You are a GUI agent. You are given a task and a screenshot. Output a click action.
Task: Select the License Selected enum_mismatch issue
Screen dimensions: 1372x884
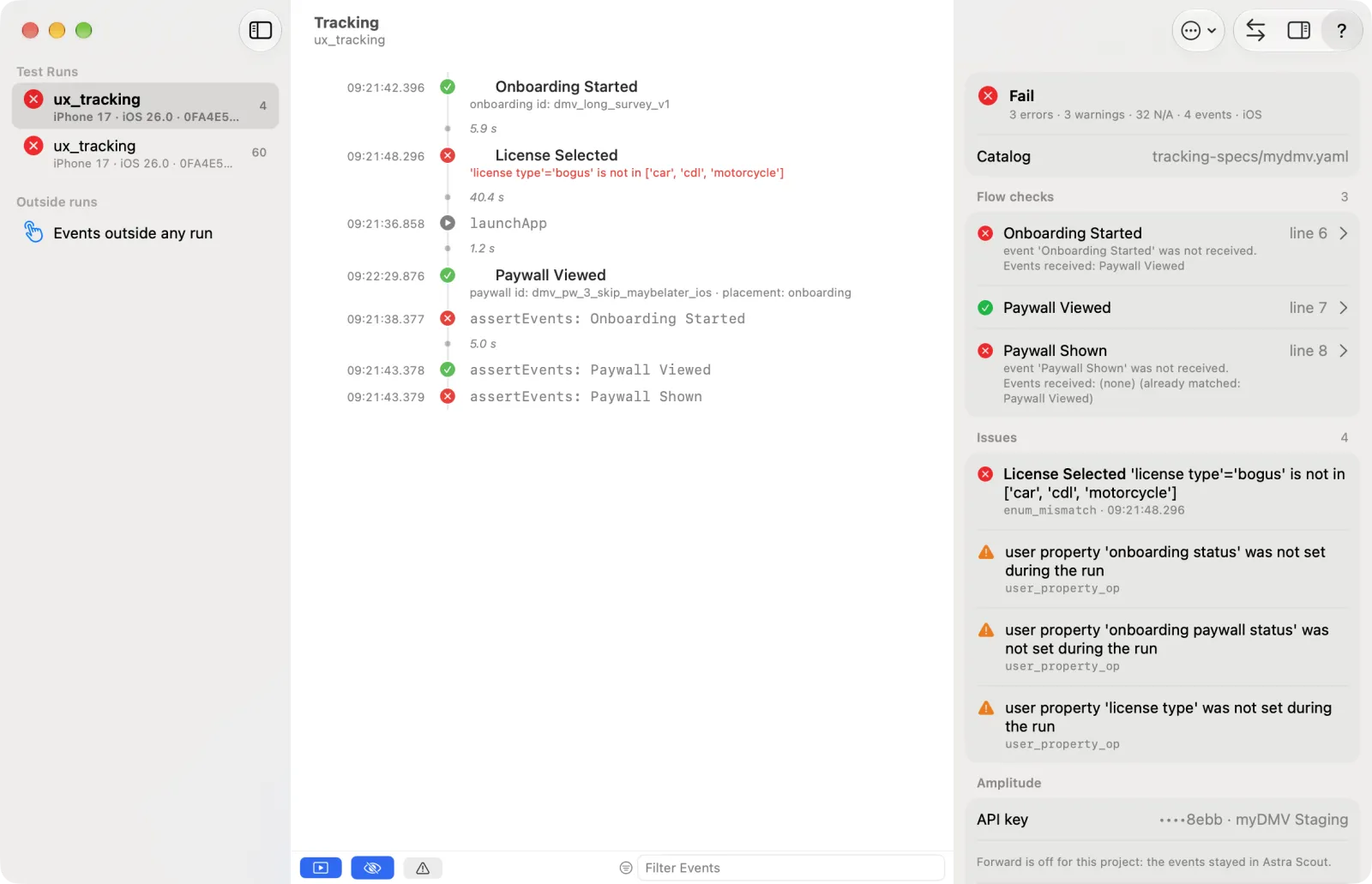1162,490
